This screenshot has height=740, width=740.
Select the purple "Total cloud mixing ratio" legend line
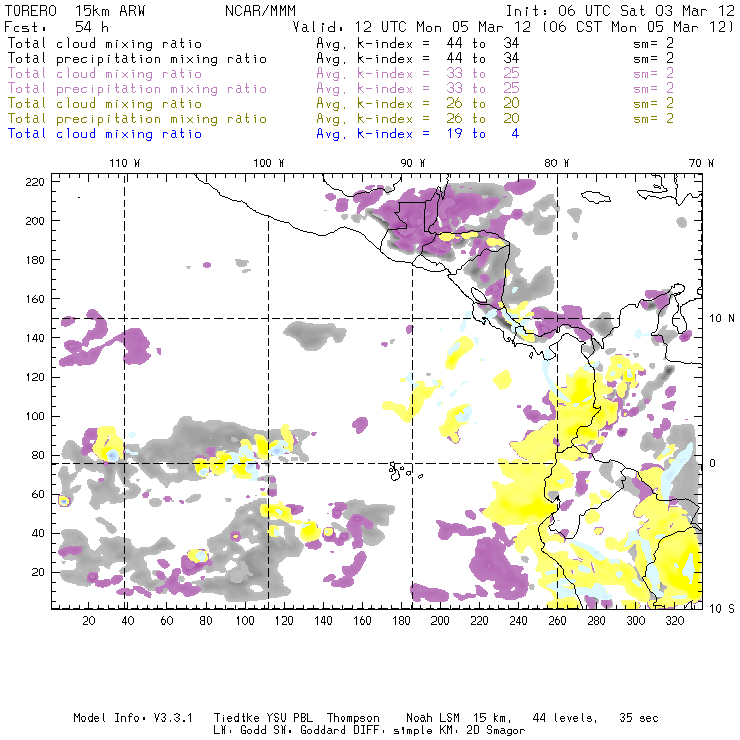(105, 74)
